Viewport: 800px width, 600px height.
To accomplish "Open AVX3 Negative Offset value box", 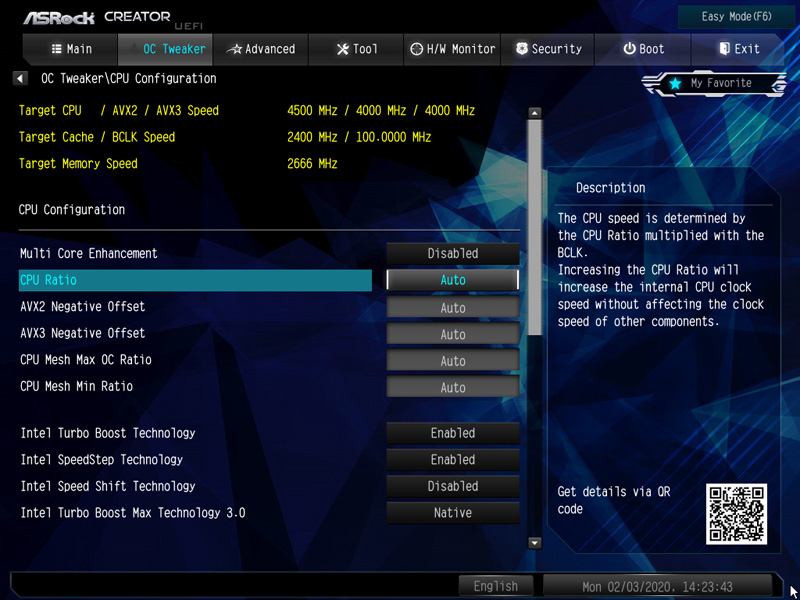I will click(453, 334).
